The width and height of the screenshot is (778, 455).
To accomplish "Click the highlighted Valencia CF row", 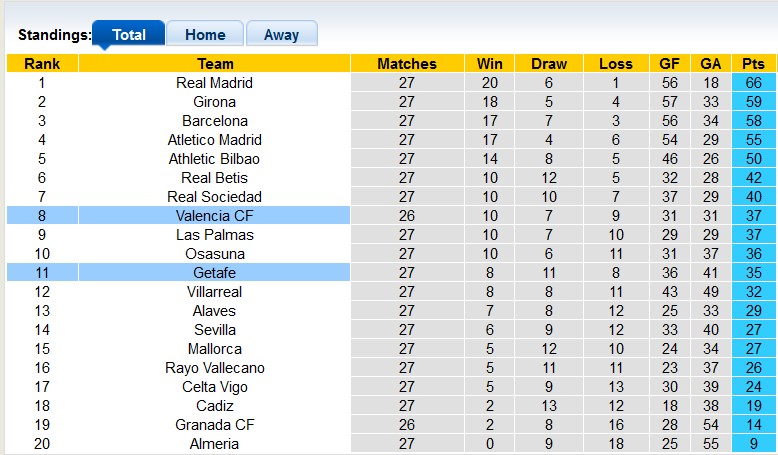I will 214,216.
